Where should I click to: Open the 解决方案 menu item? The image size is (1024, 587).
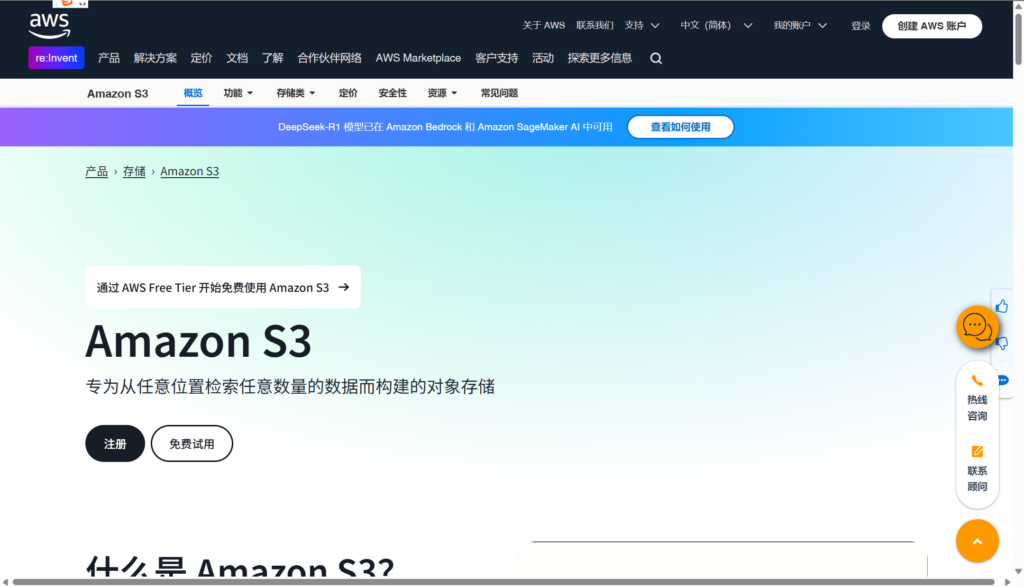[155, 58]
